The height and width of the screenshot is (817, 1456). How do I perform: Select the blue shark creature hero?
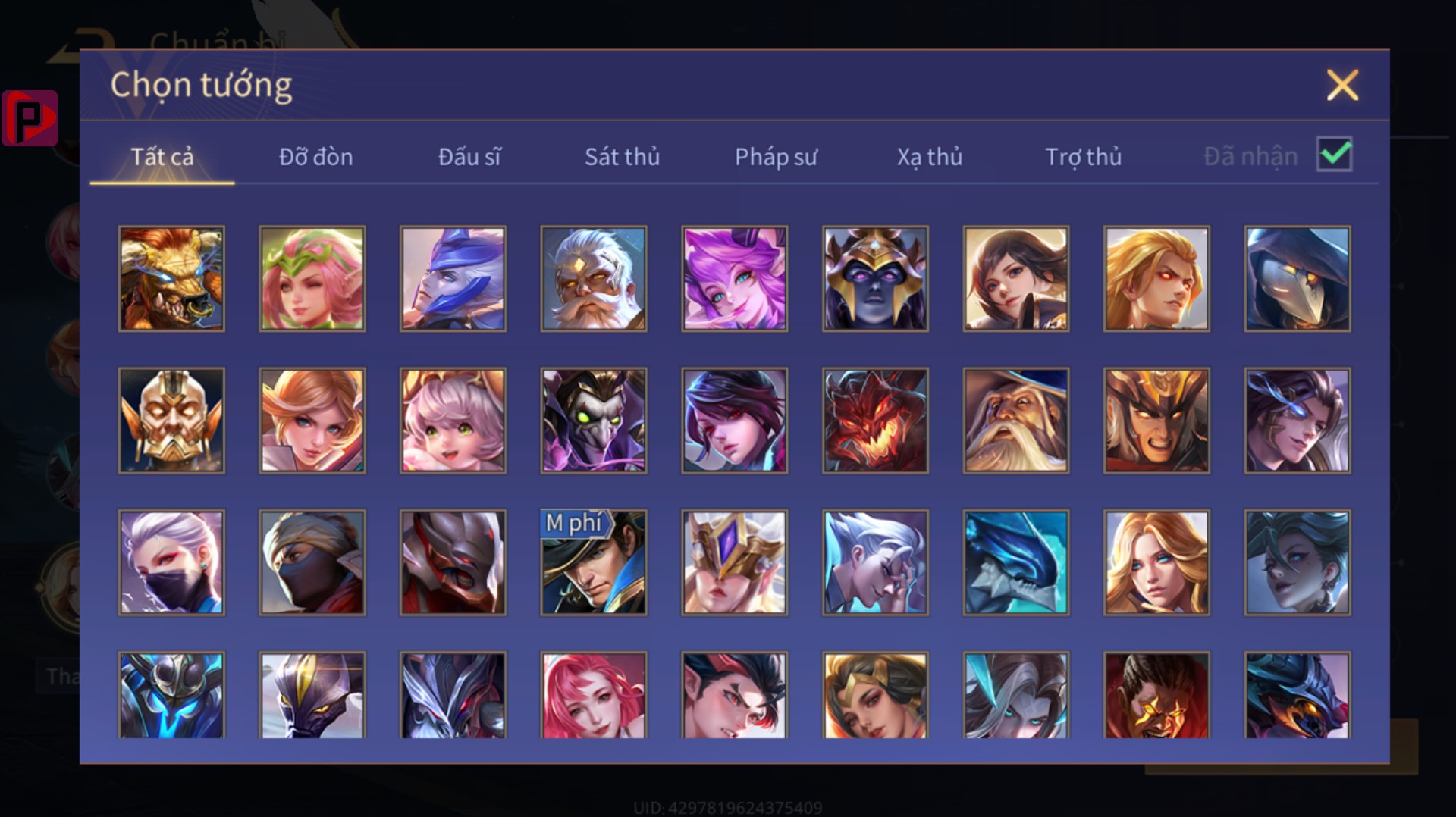tap(1016, 562)
